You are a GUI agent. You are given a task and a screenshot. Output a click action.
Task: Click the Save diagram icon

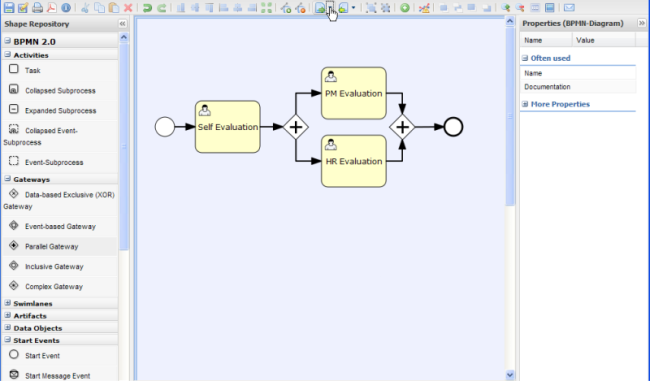click(9, 7)
